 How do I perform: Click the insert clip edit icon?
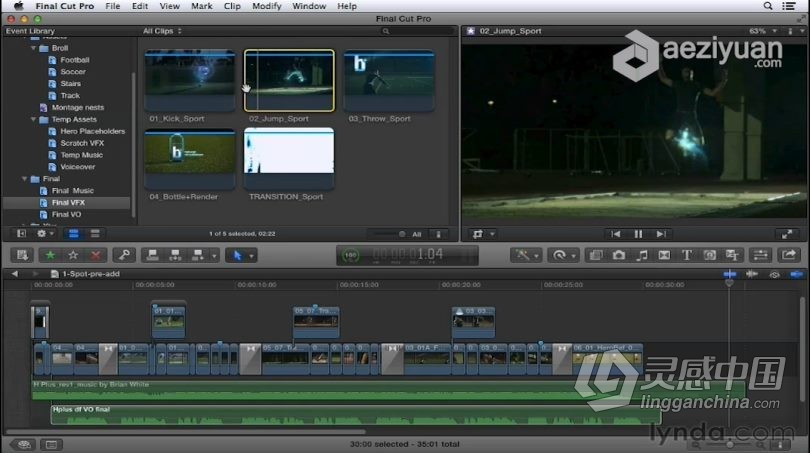tap(175, 255)
